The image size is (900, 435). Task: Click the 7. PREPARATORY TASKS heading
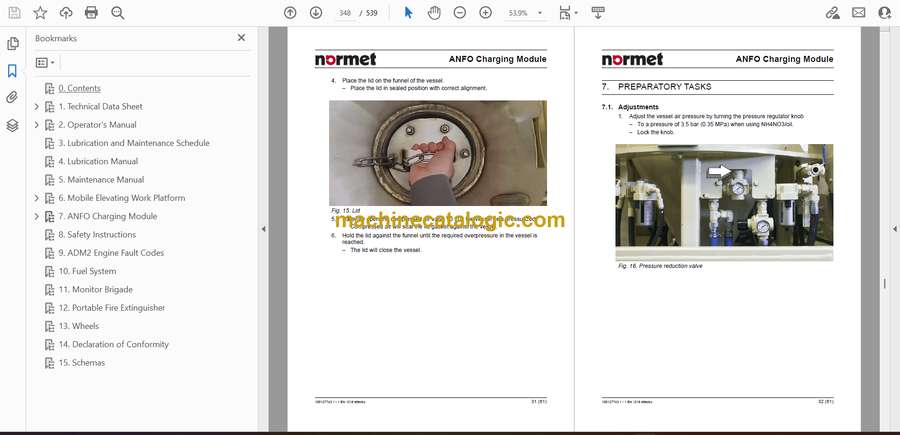click(x=656, y=87)
